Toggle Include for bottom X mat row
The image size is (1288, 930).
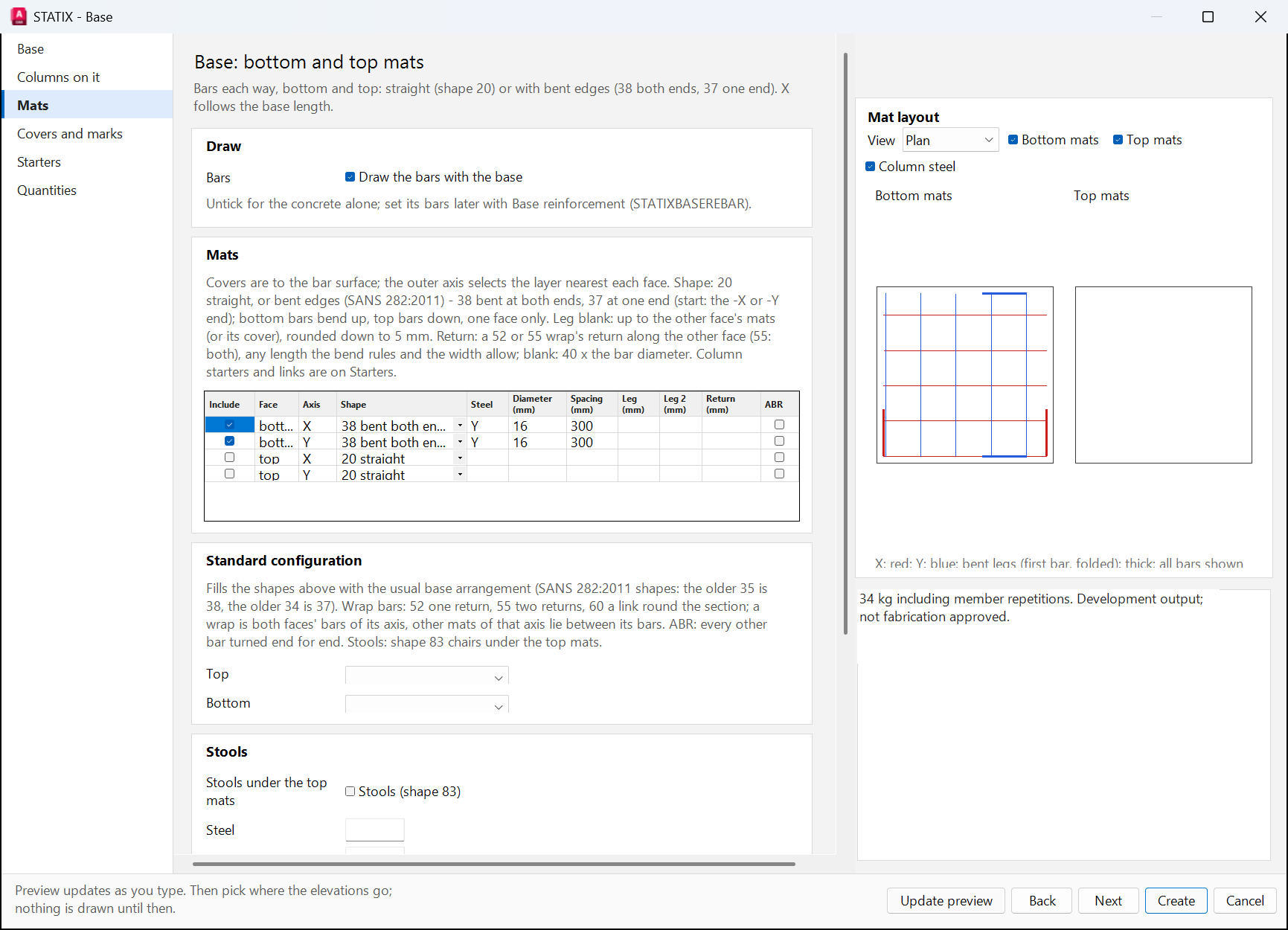pyautogui.click(x=229, y=425)
